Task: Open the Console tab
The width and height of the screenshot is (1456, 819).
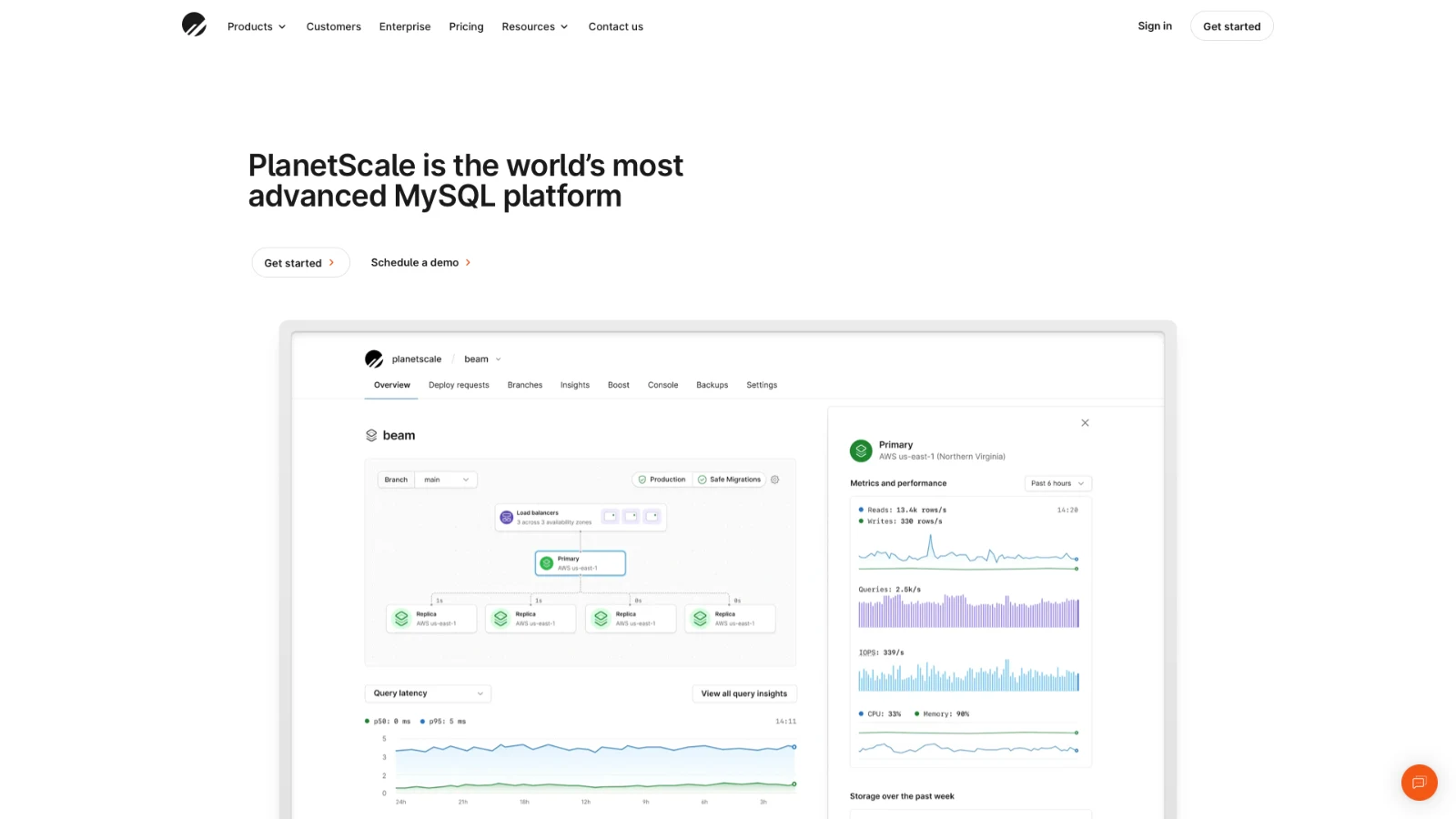Action: pos(662,385)
